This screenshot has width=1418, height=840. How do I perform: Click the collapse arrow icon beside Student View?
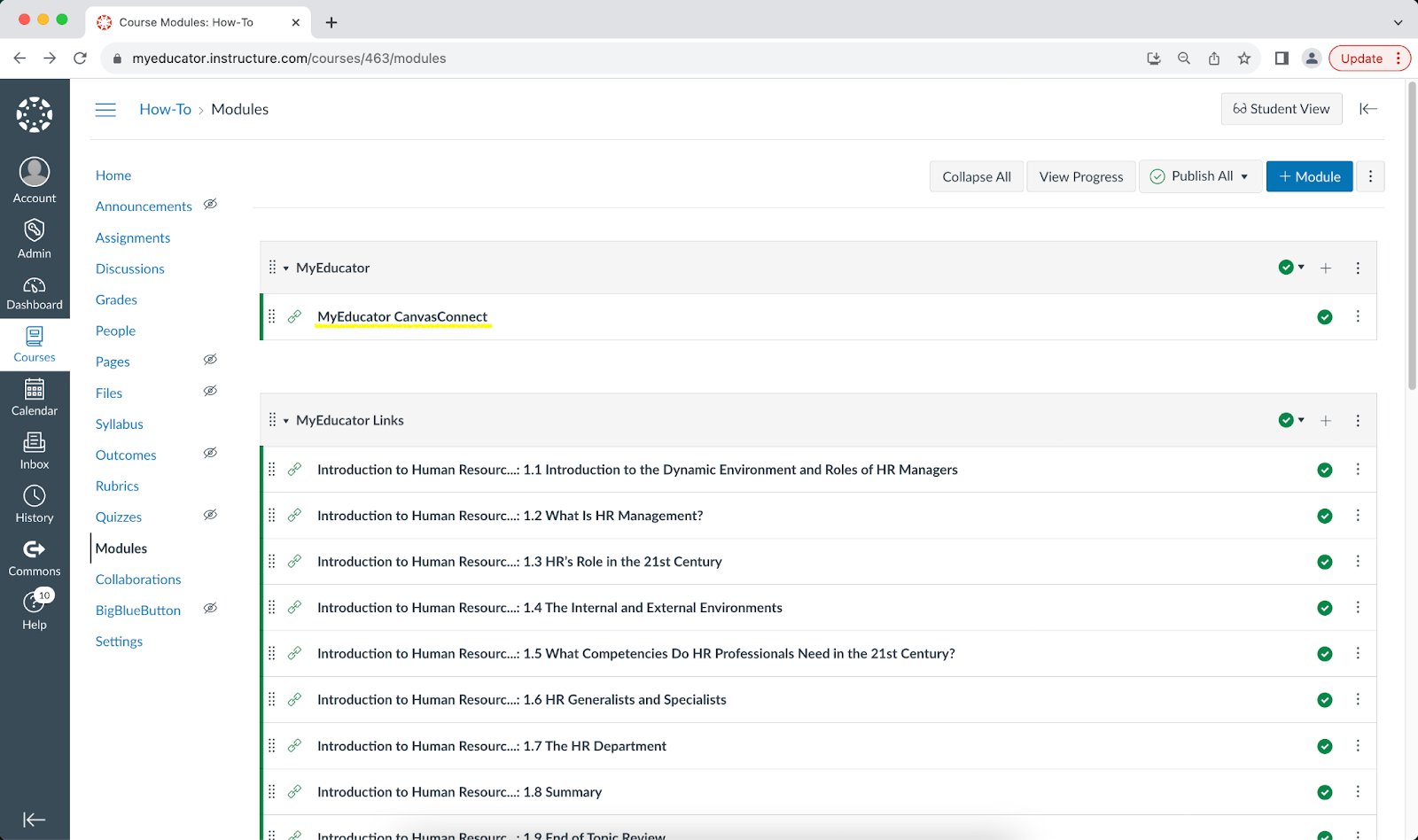pyautogui.click(x=1367, y=108)
